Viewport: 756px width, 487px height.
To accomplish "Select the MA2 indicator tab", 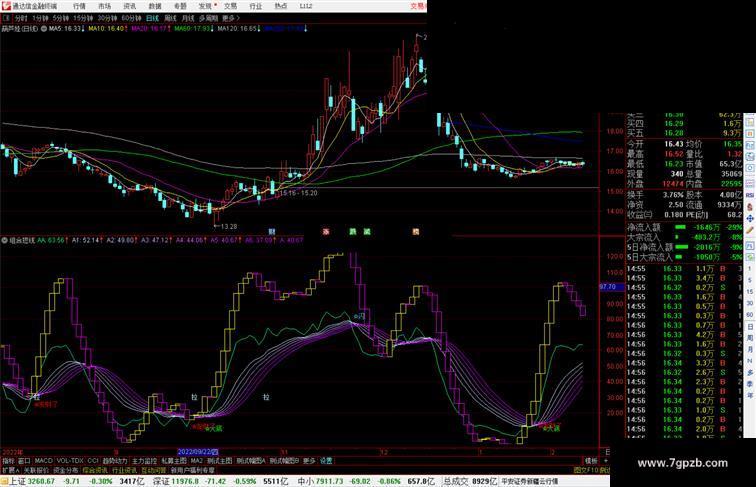I will (196, 461).
